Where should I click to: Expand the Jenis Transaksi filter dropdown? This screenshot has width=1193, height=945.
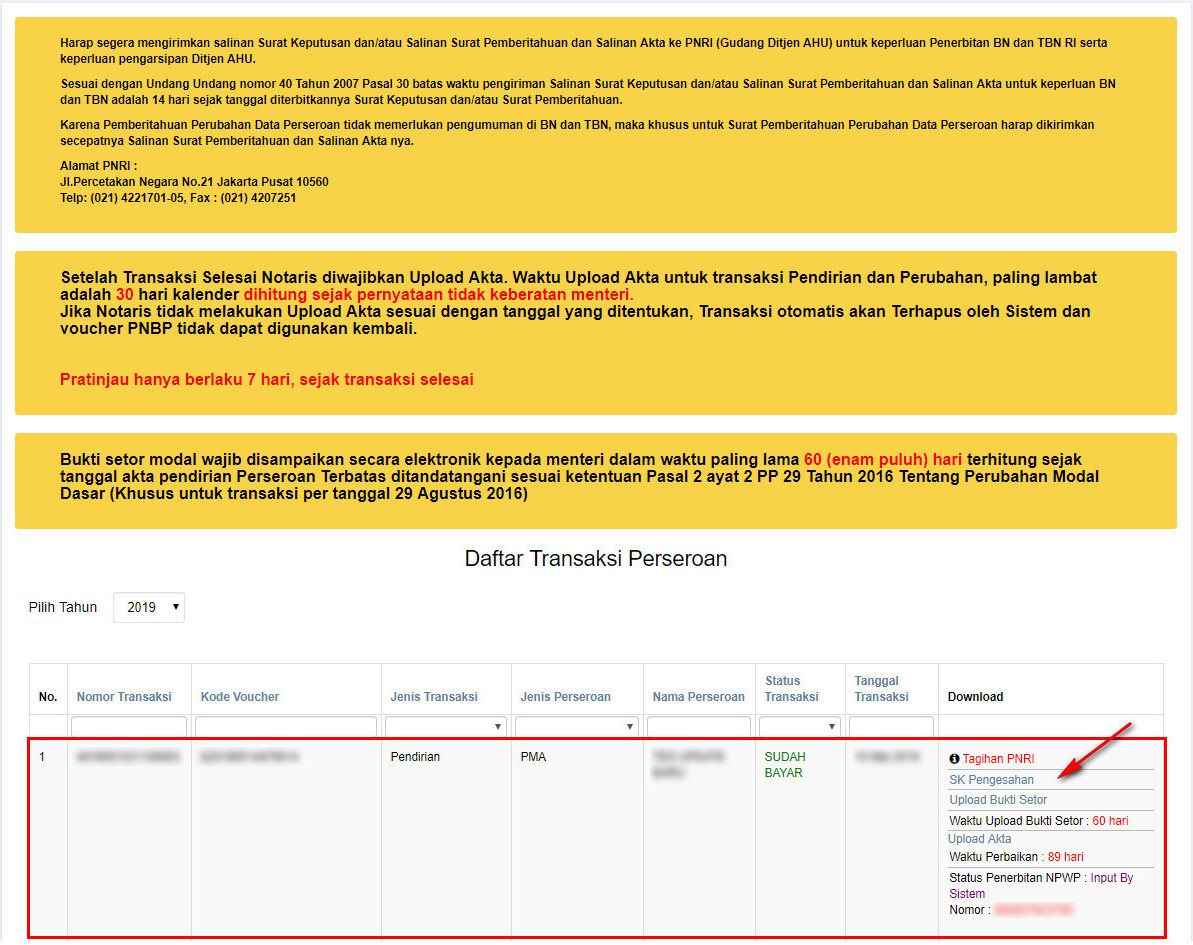point(445,727)
